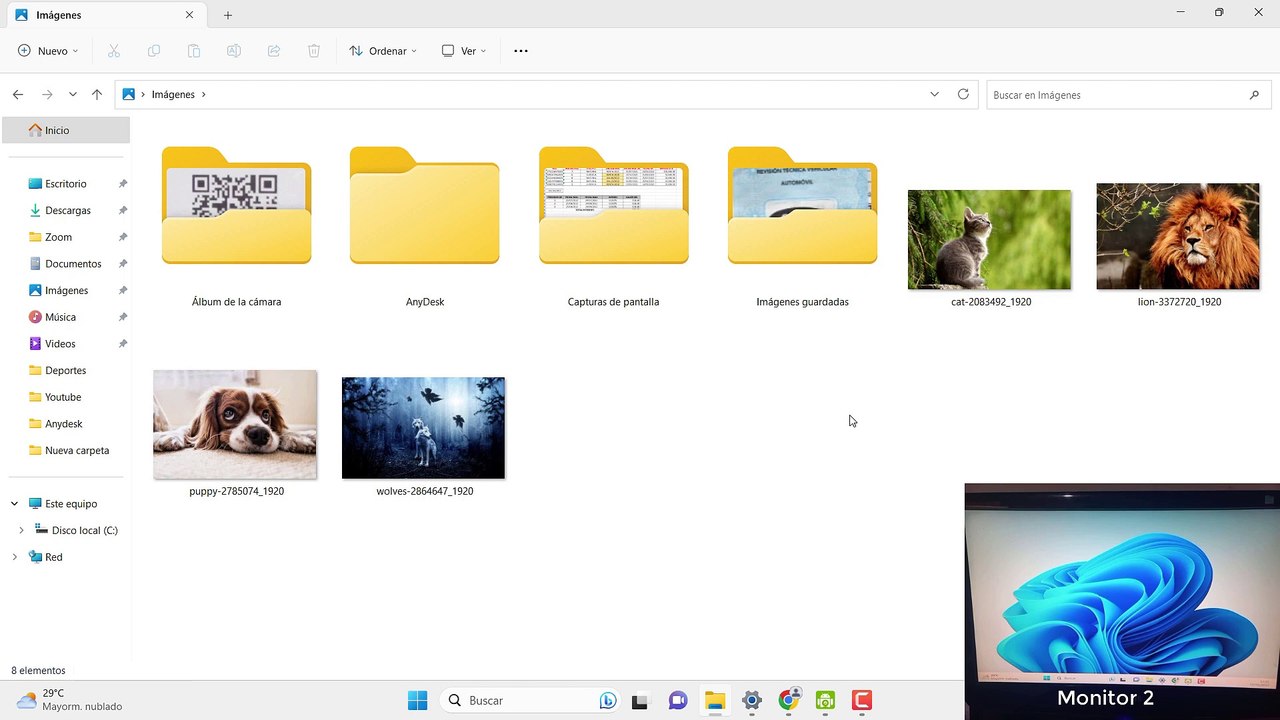Screen dimensions: 1280x720
Task: Expand recent locations chevron near navigation arrows
Action: (73, 94)
